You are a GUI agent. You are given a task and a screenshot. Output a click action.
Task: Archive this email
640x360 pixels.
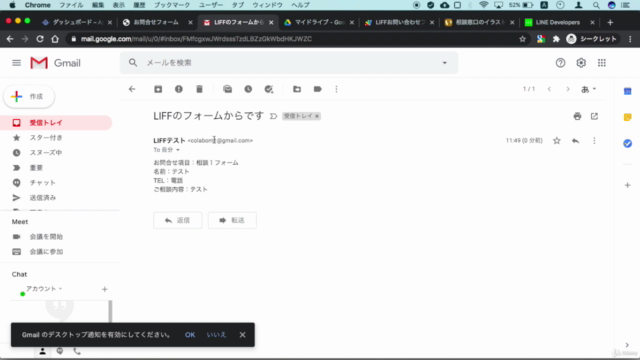(x=158, y=89)
